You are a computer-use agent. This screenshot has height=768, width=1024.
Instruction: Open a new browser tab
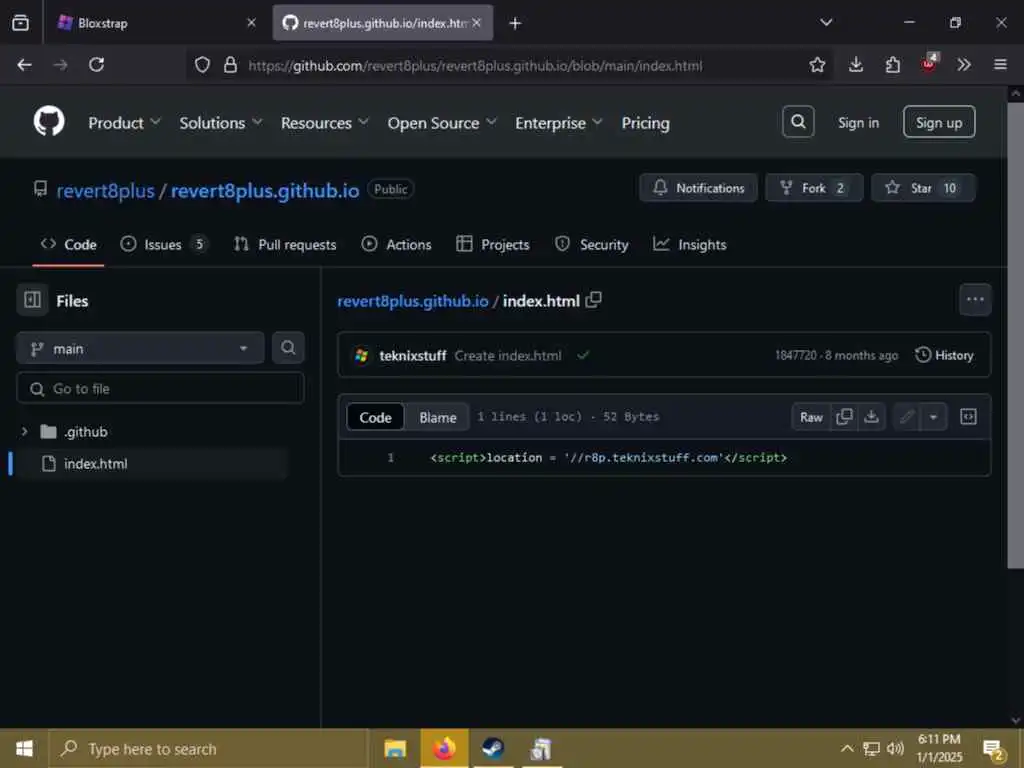[515, 24]
